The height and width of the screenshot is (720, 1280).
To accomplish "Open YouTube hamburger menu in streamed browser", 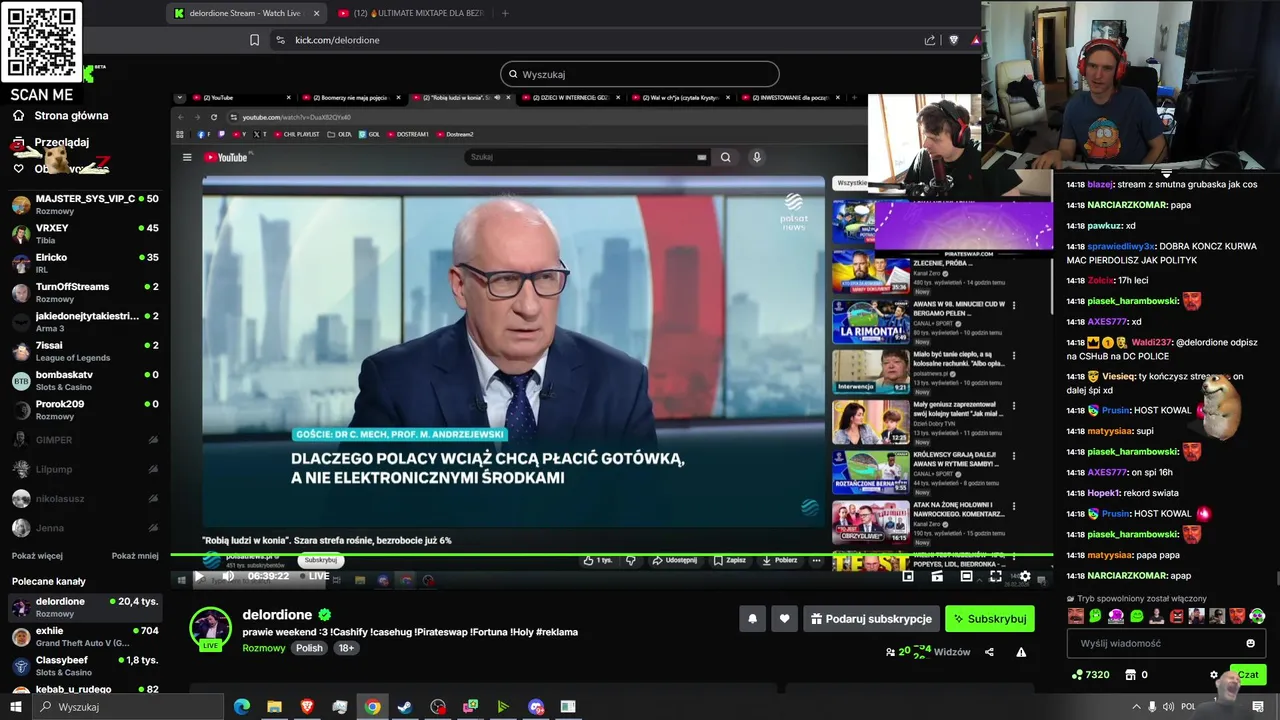I will (187, 157).
